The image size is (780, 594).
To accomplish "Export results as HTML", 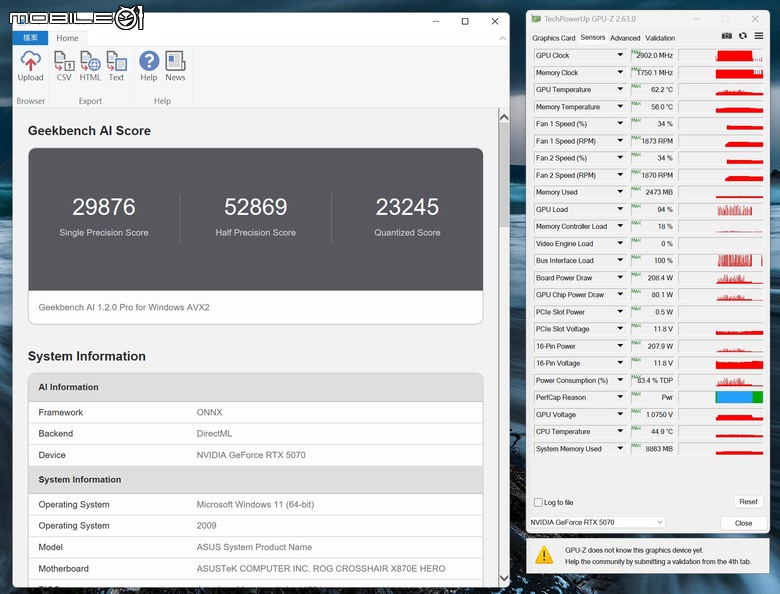I will pos(90,66).
